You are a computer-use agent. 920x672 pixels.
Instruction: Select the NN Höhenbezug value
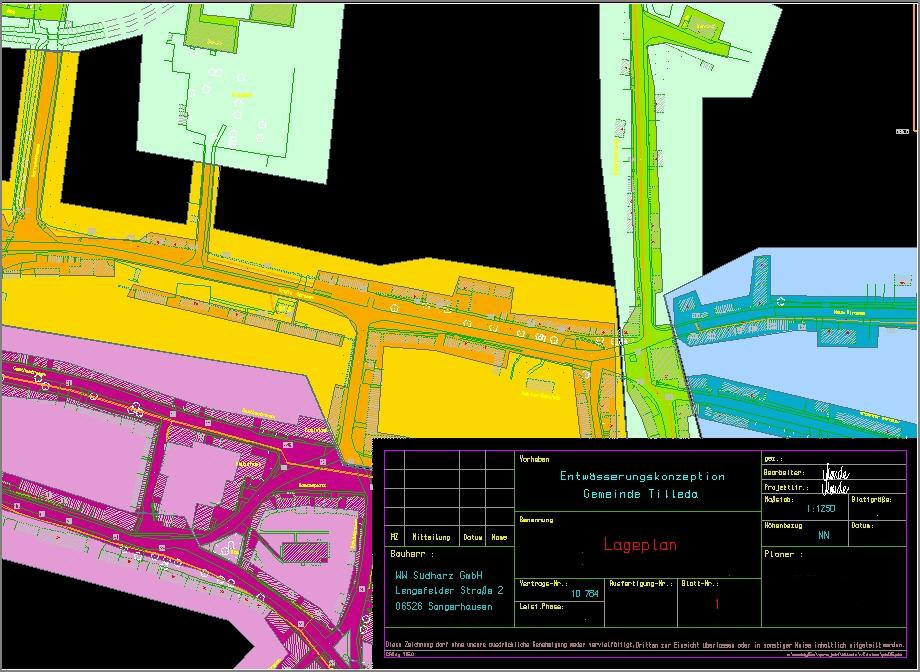click(x=823, y=535)
